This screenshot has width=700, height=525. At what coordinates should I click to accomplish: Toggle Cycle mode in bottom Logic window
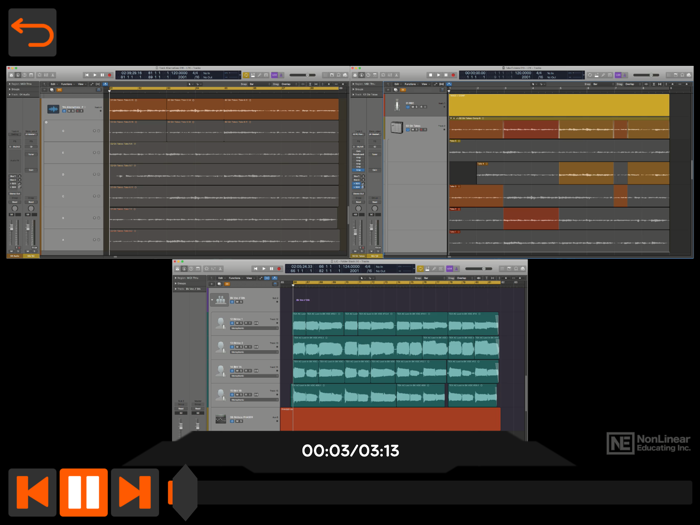click(421, 269)
